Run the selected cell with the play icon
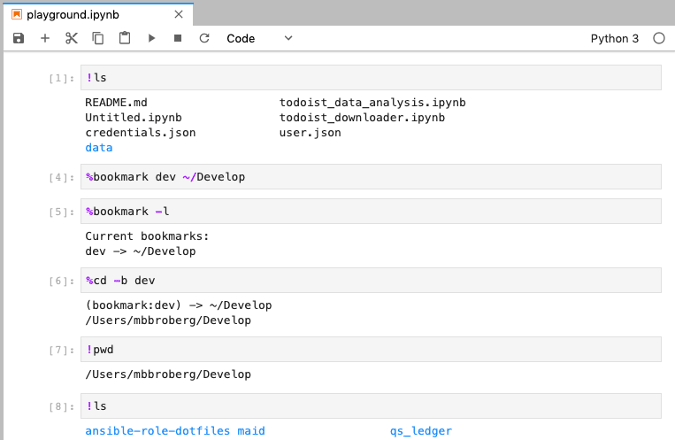The width and height of the screenshot is (675, 440). pyautogui.click(x=152, y=38)
